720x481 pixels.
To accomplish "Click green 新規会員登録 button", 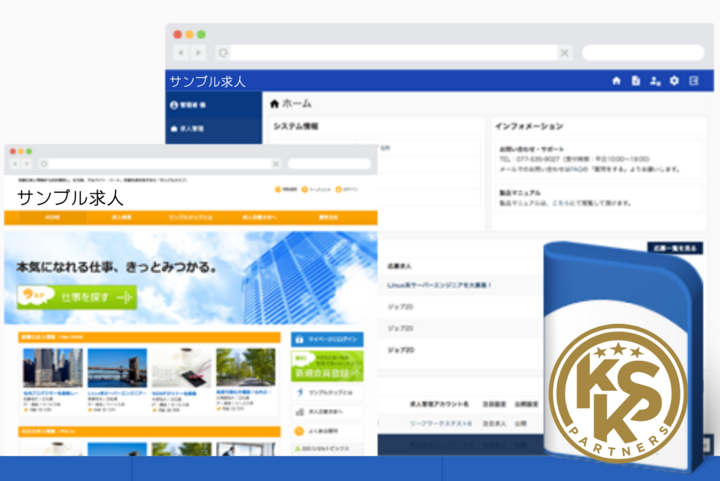I will click(x=327, y=366).
